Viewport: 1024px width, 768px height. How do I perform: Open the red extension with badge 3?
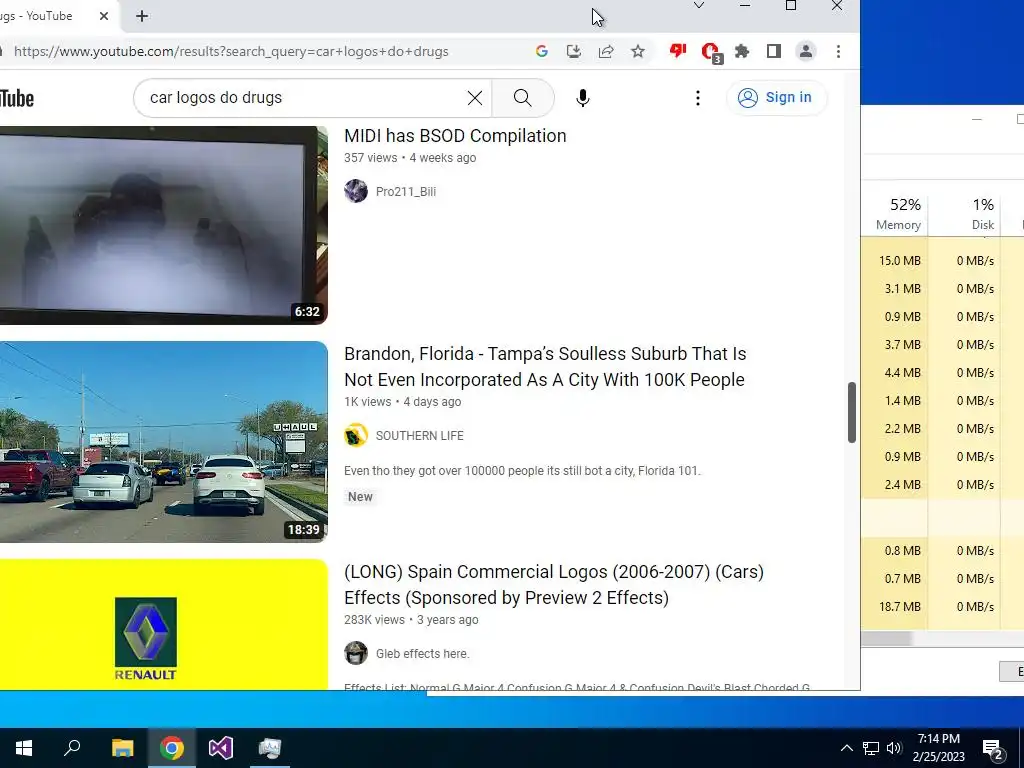[711, 52]
